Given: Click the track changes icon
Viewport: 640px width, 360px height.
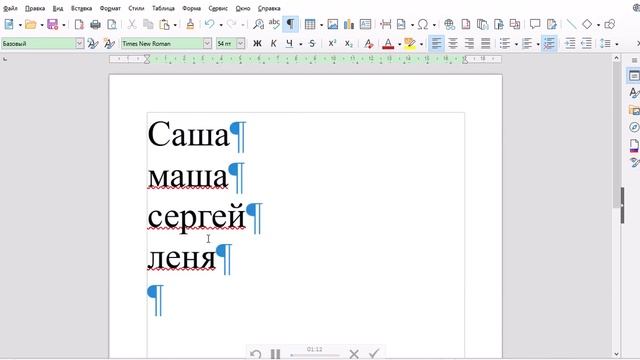Looking at the screenshot, I should 551,24.
